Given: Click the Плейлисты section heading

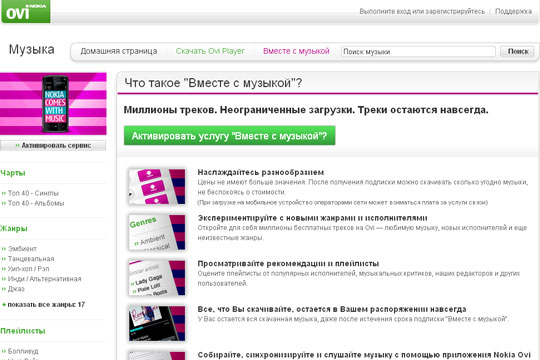Looking at the screenshot, I should (x=23, y=331).
